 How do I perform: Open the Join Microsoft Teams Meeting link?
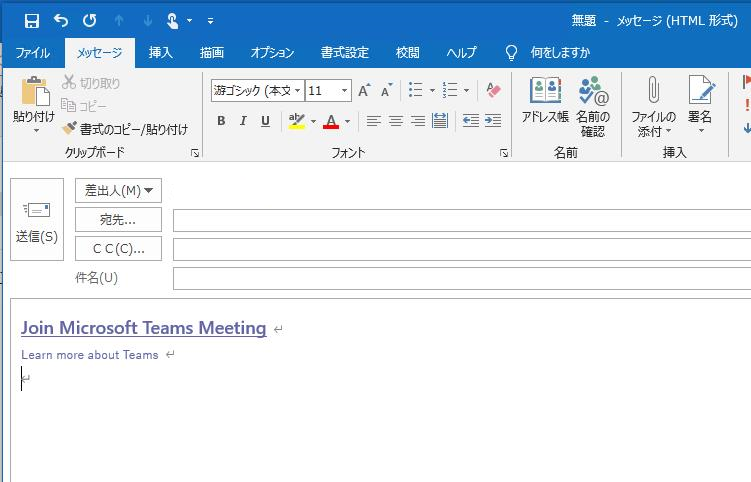[144, 328]
